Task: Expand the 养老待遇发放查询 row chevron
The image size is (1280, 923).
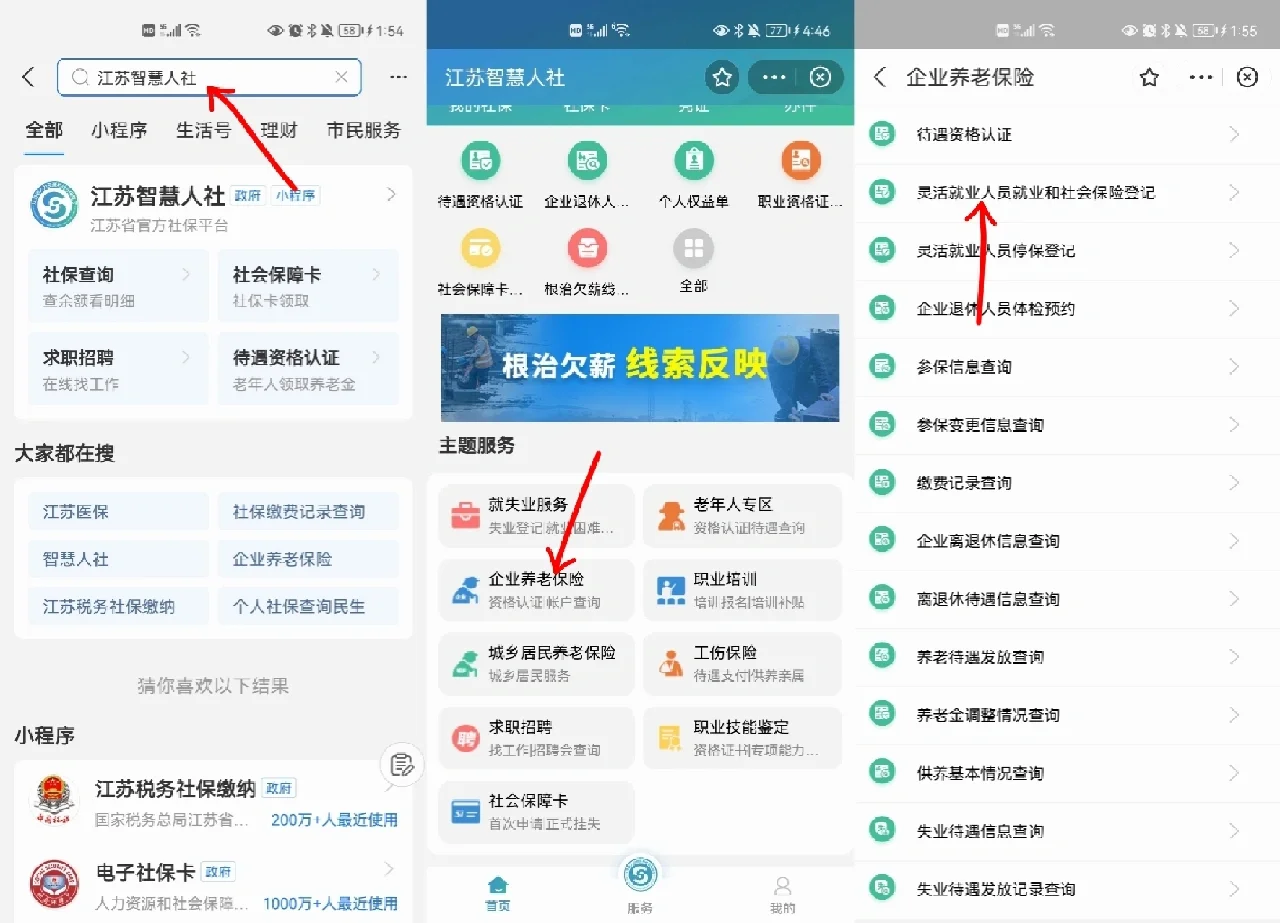Action: (1235, 656)
